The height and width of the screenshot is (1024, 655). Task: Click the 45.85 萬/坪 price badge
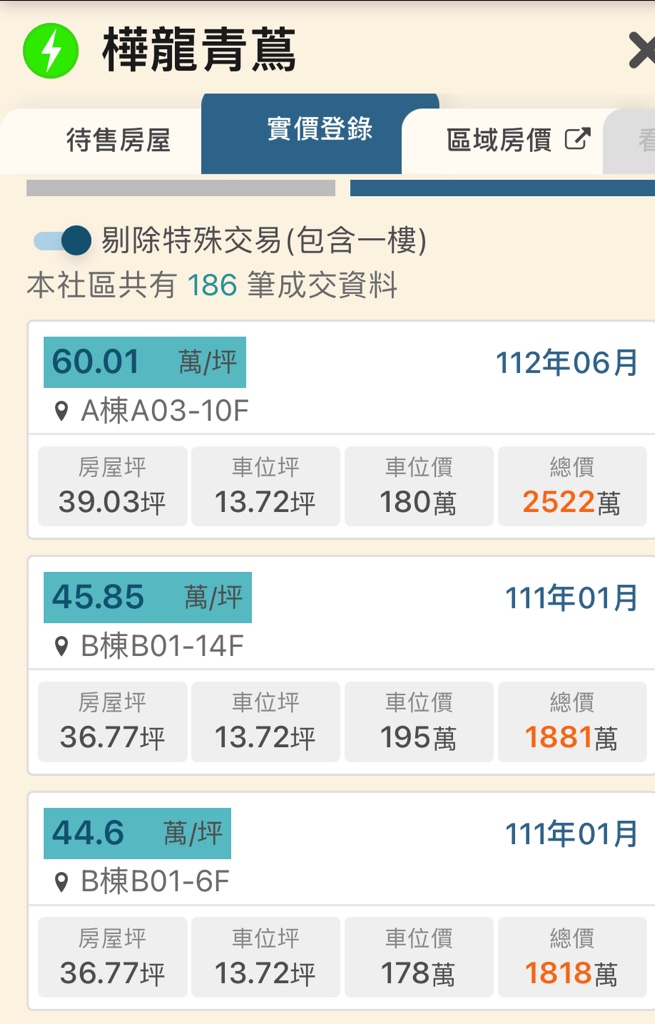147,598
